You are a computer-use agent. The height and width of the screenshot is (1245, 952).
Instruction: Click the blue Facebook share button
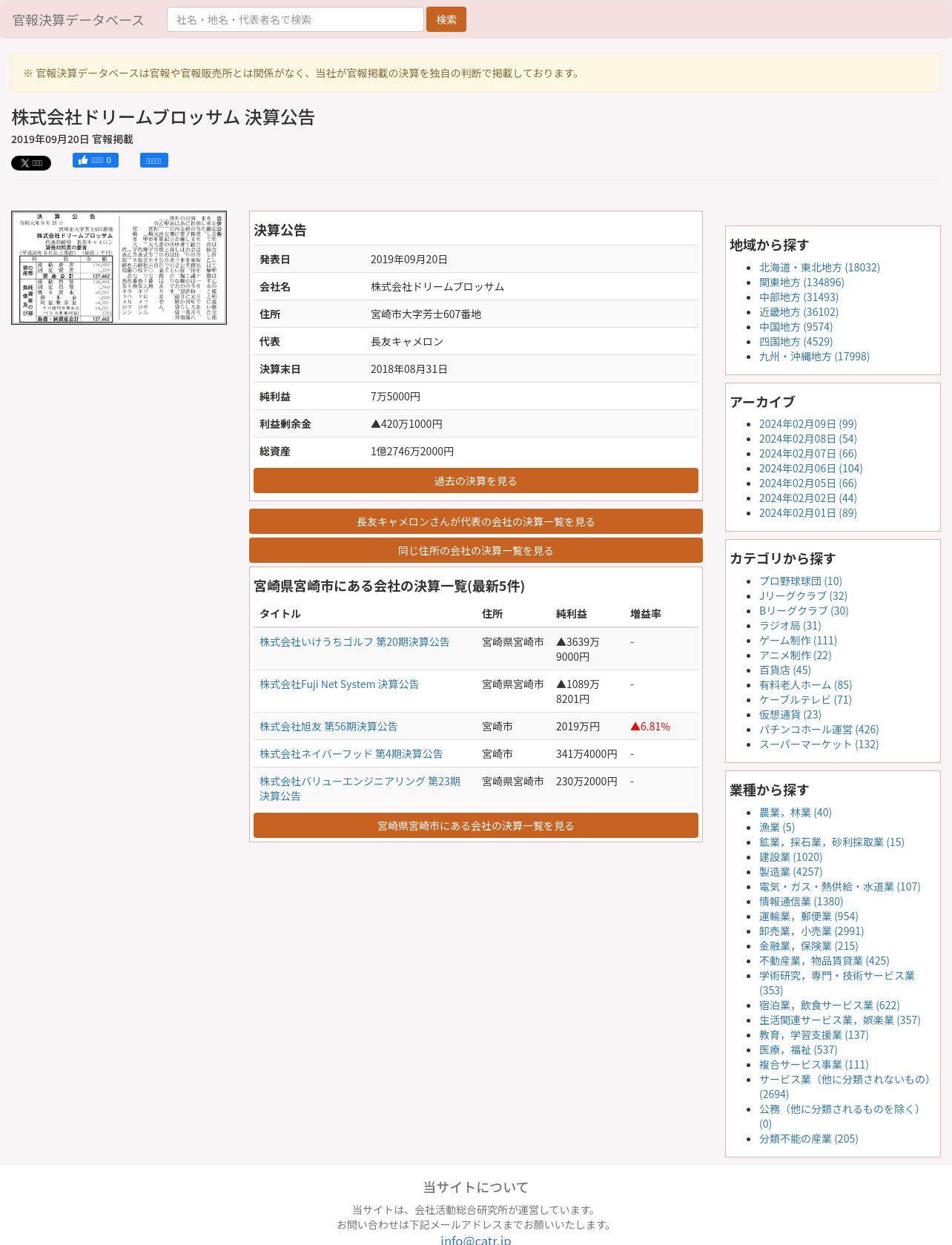coord(154,160)
